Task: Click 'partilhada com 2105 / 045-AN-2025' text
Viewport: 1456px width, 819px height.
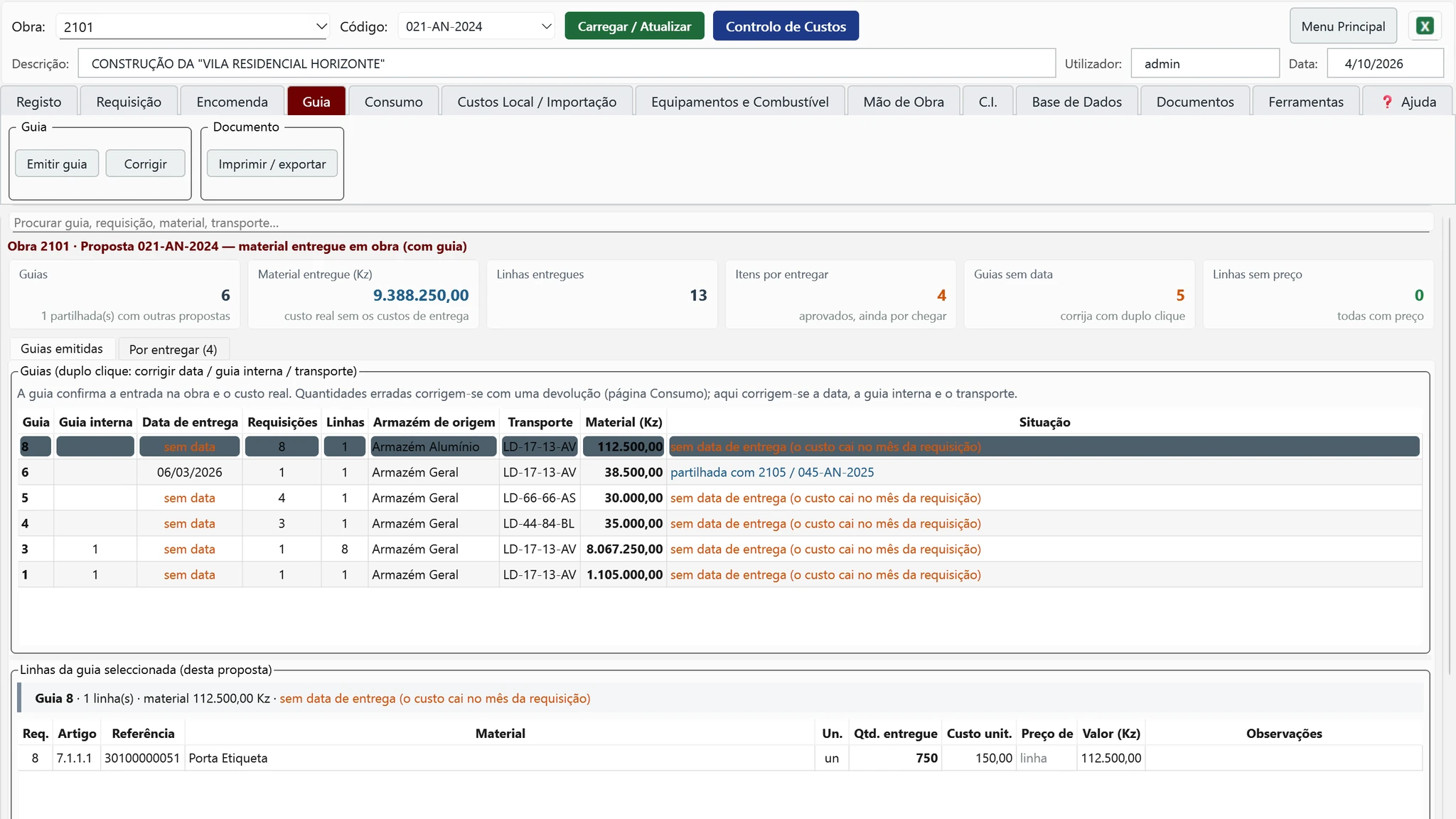Action: click(x=772, y=472)
